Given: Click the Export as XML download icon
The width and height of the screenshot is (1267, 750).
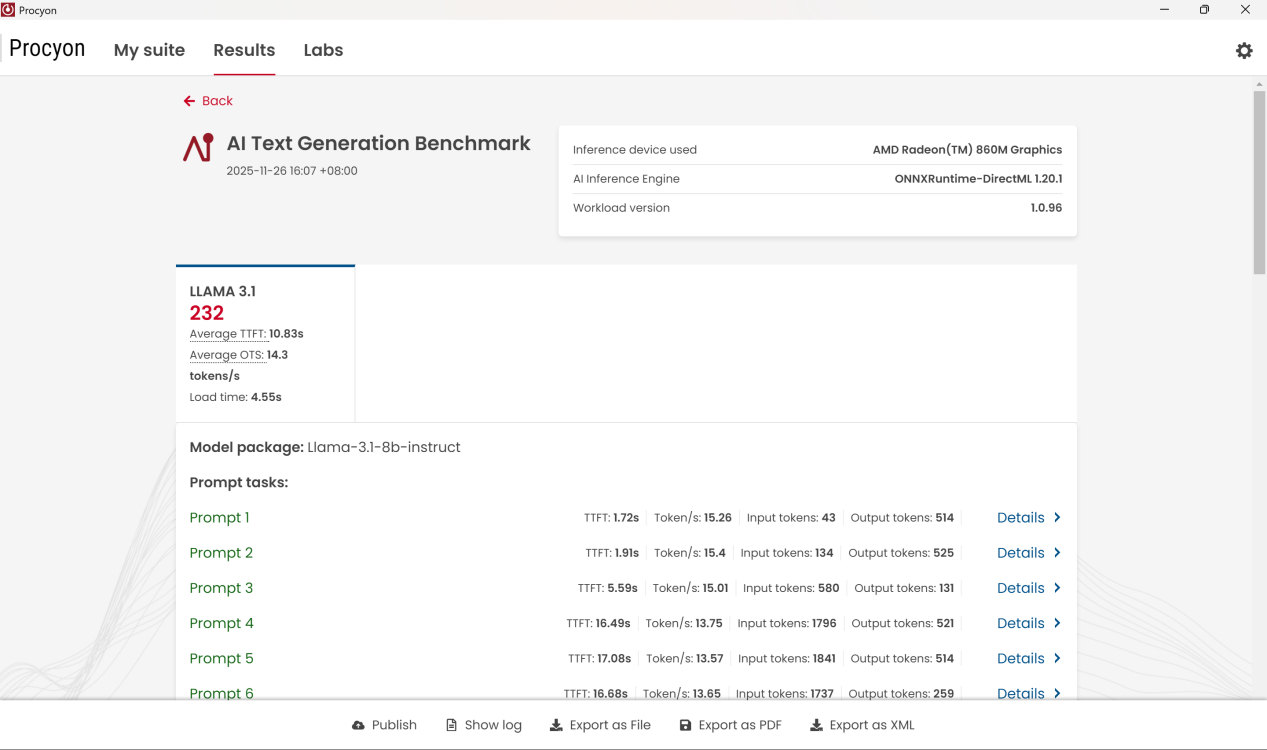Looking at the screenshot, I should [816, 725].
